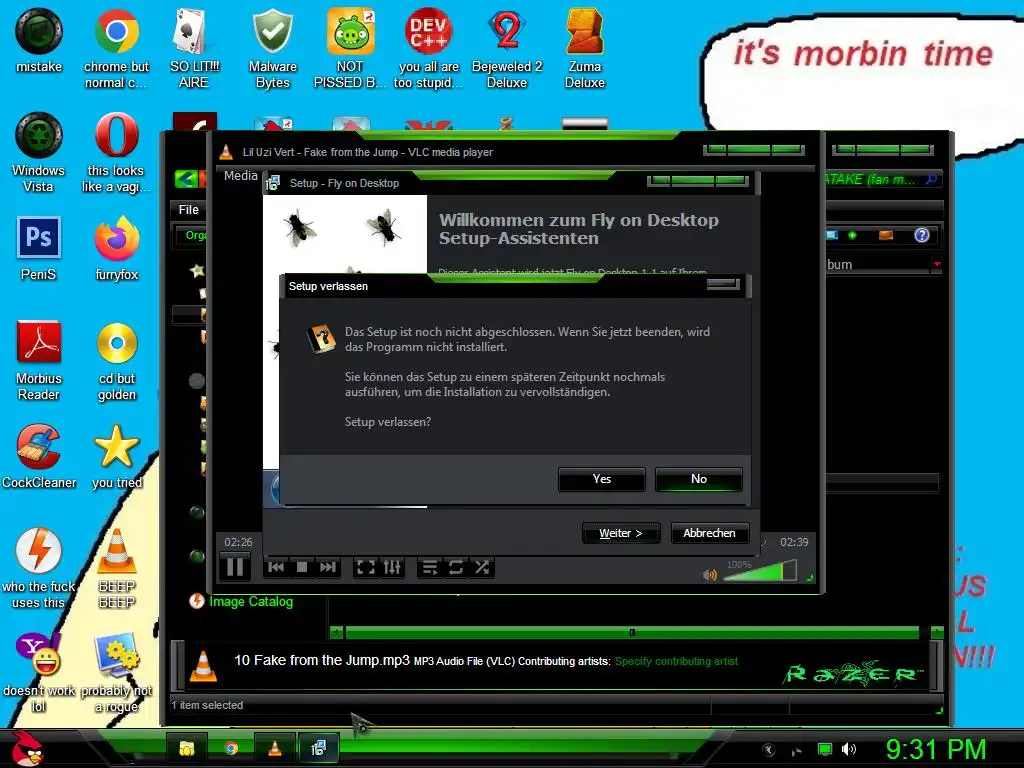Open the NOT PISSED Bad Piggies icon

350,48
